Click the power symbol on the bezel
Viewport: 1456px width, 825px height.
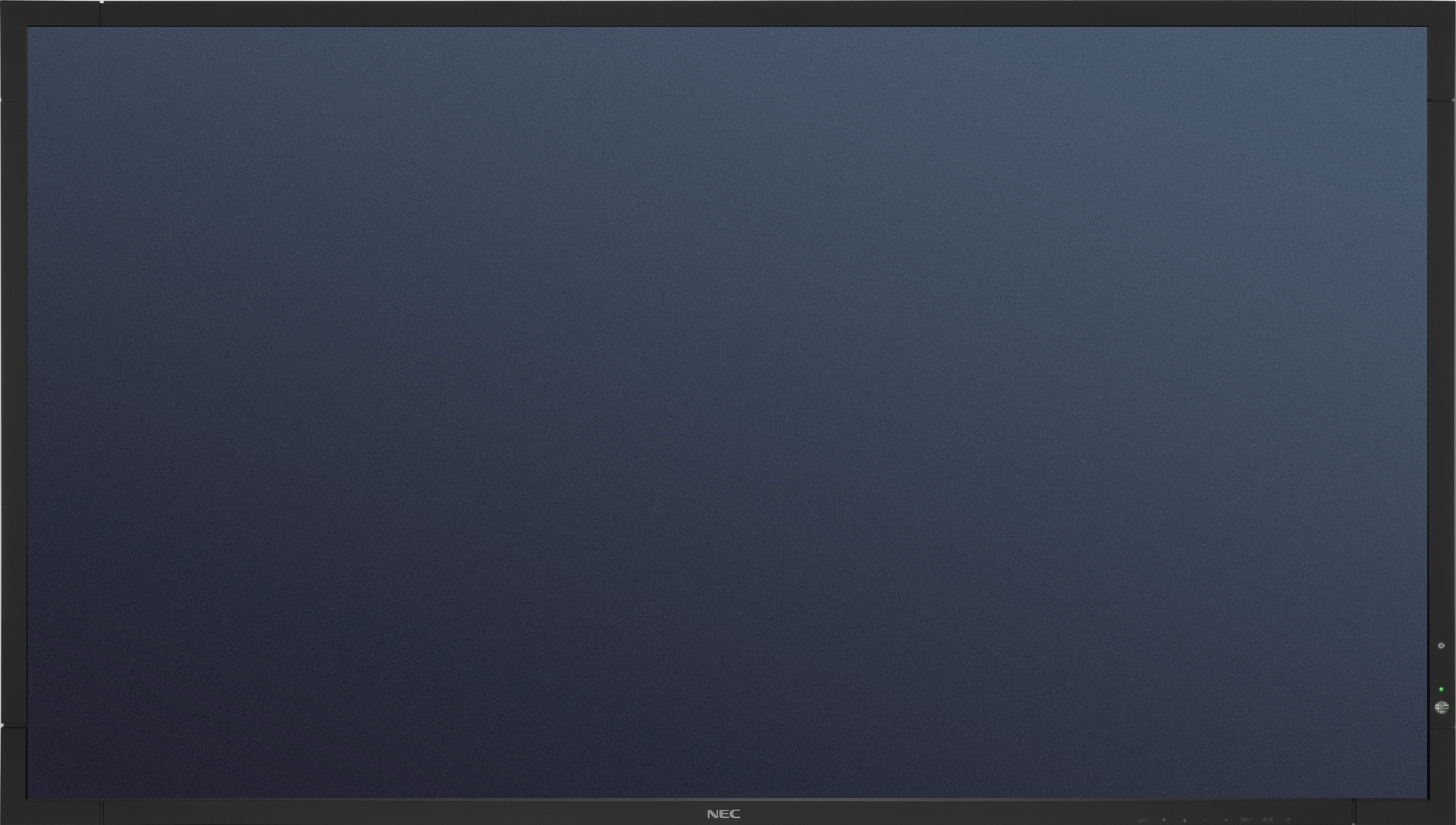[1288, 820]
